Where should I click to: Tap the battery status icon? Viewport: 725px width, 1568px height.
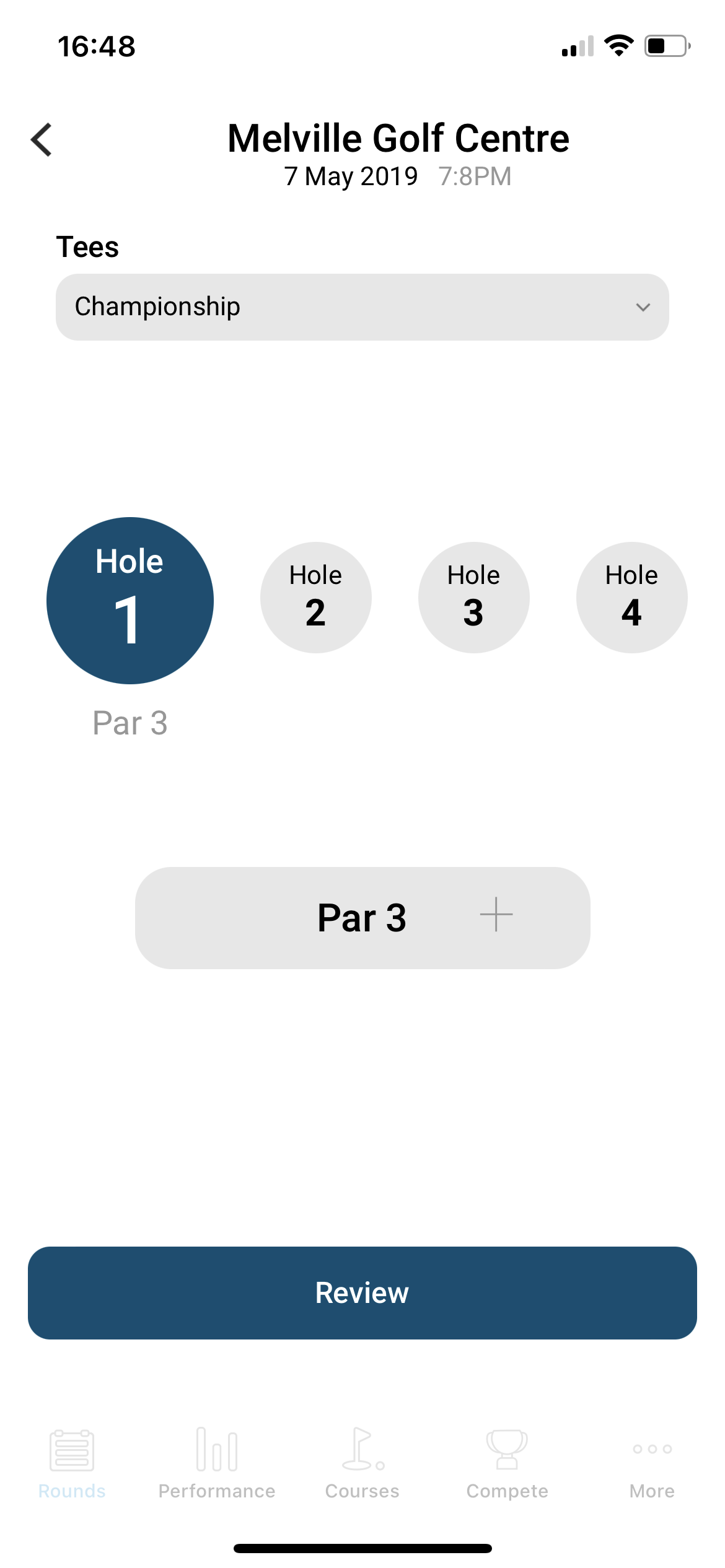click(668, 46)
